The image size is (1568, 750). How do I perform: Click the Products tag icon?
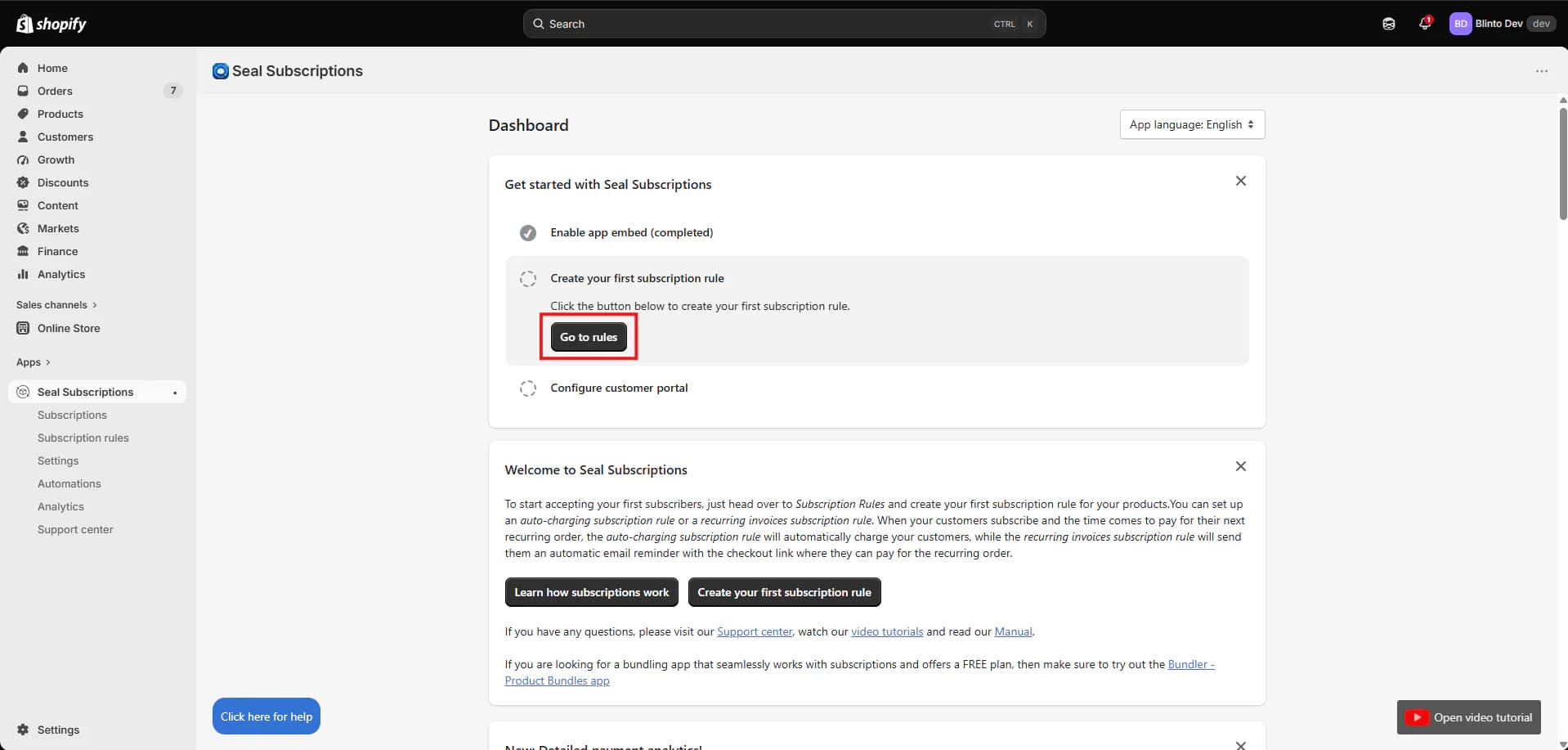[x=23, y=114]
